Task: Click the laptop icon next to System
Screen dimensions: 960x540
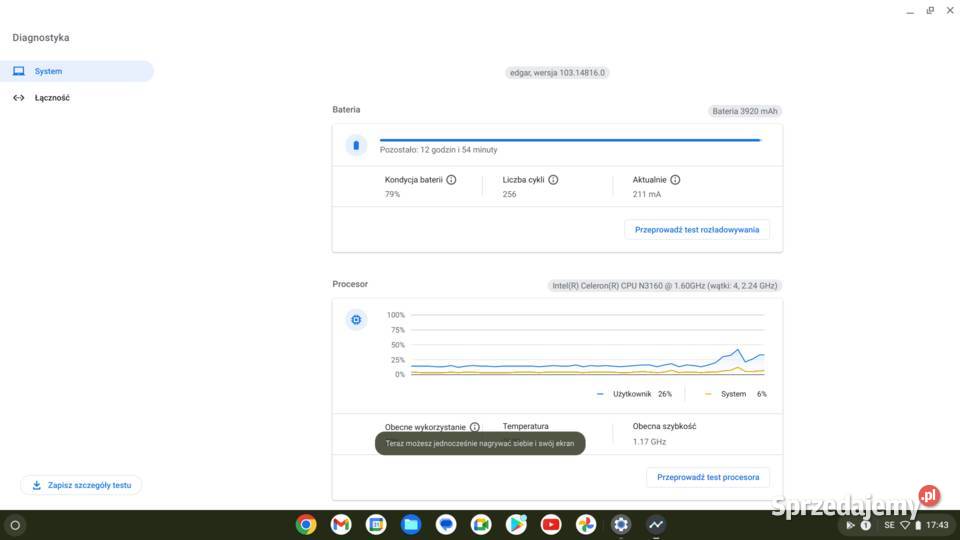Action: click(19, 71)
